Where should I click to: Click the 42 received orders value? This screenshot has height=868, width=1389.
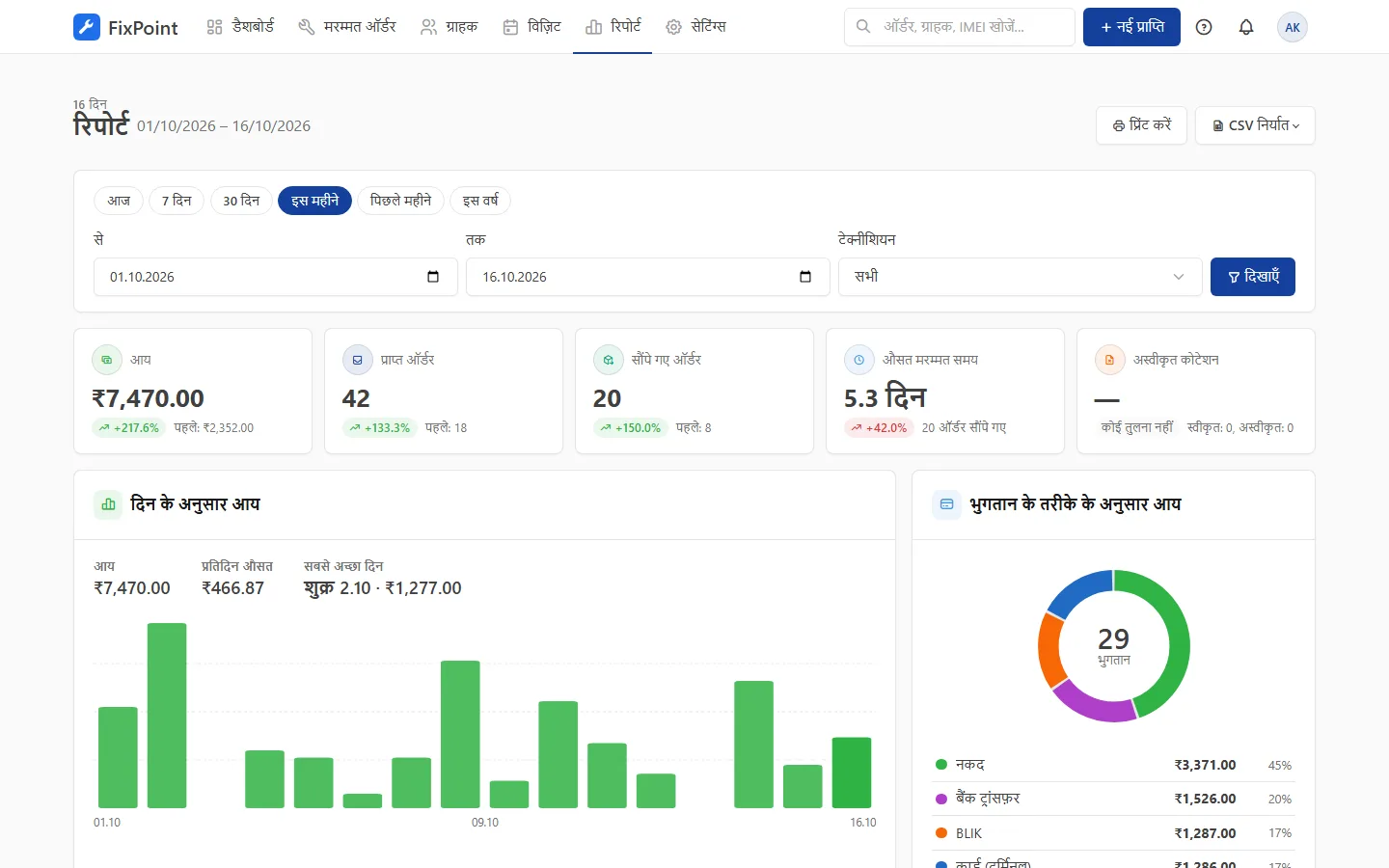[356, 398]
